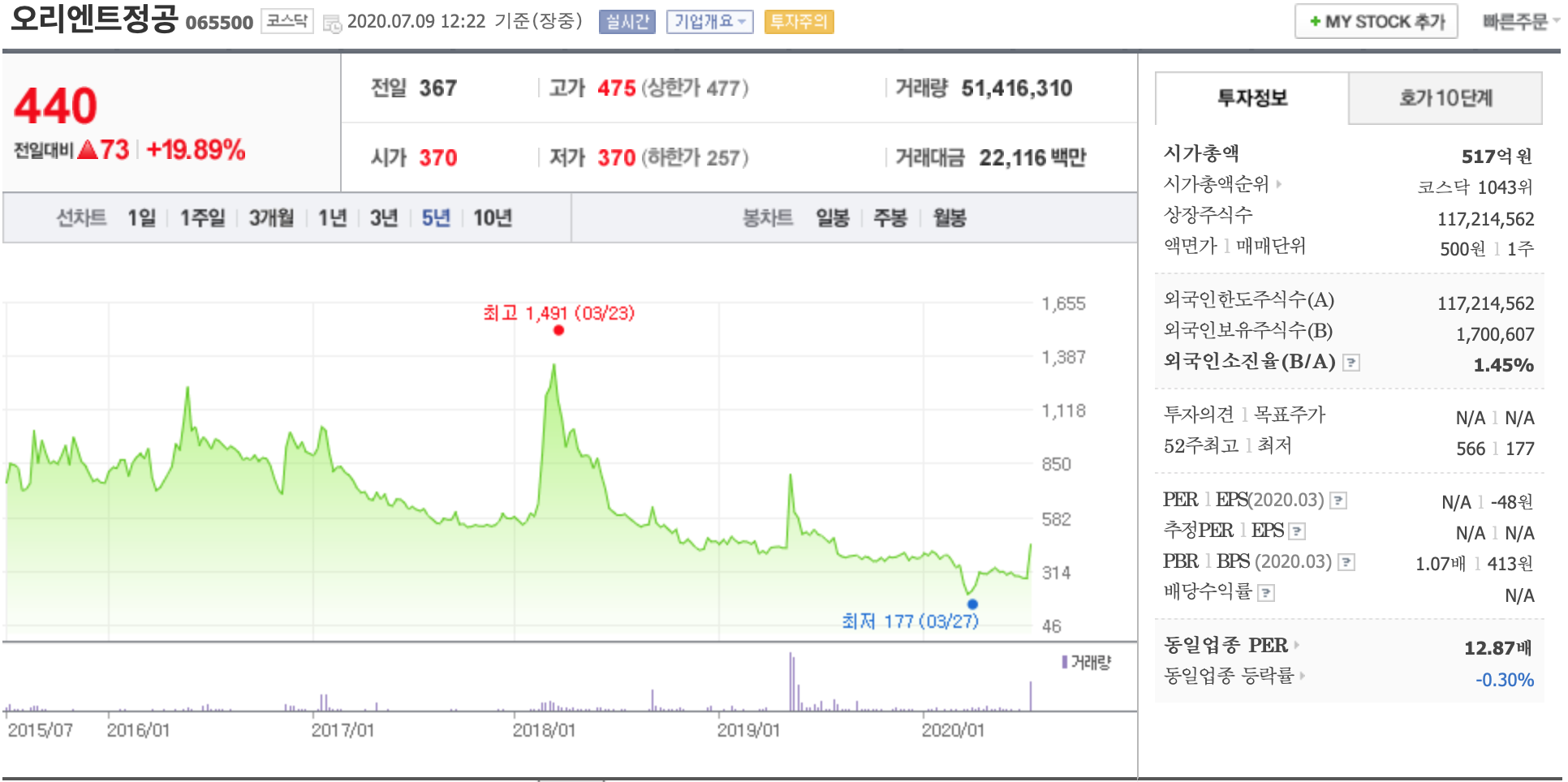Select the 10년 line chart period
1568x782 pixels.
click(x=493, y=217)
